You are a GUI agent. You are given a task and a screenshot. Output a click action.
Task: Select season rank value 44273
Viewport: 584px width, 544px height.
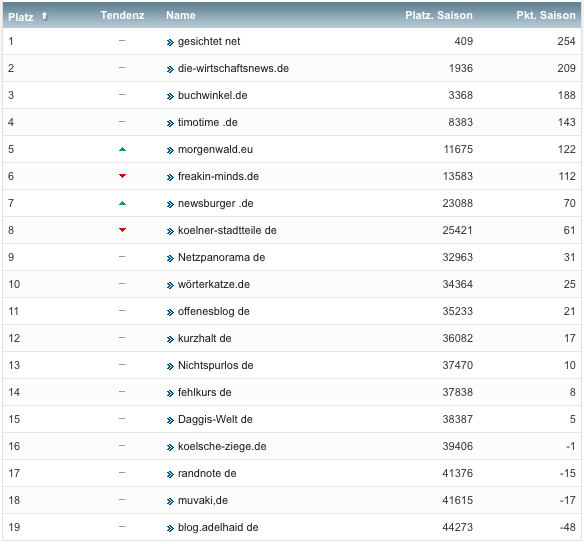pyautogui.click(x=457, y=527)
